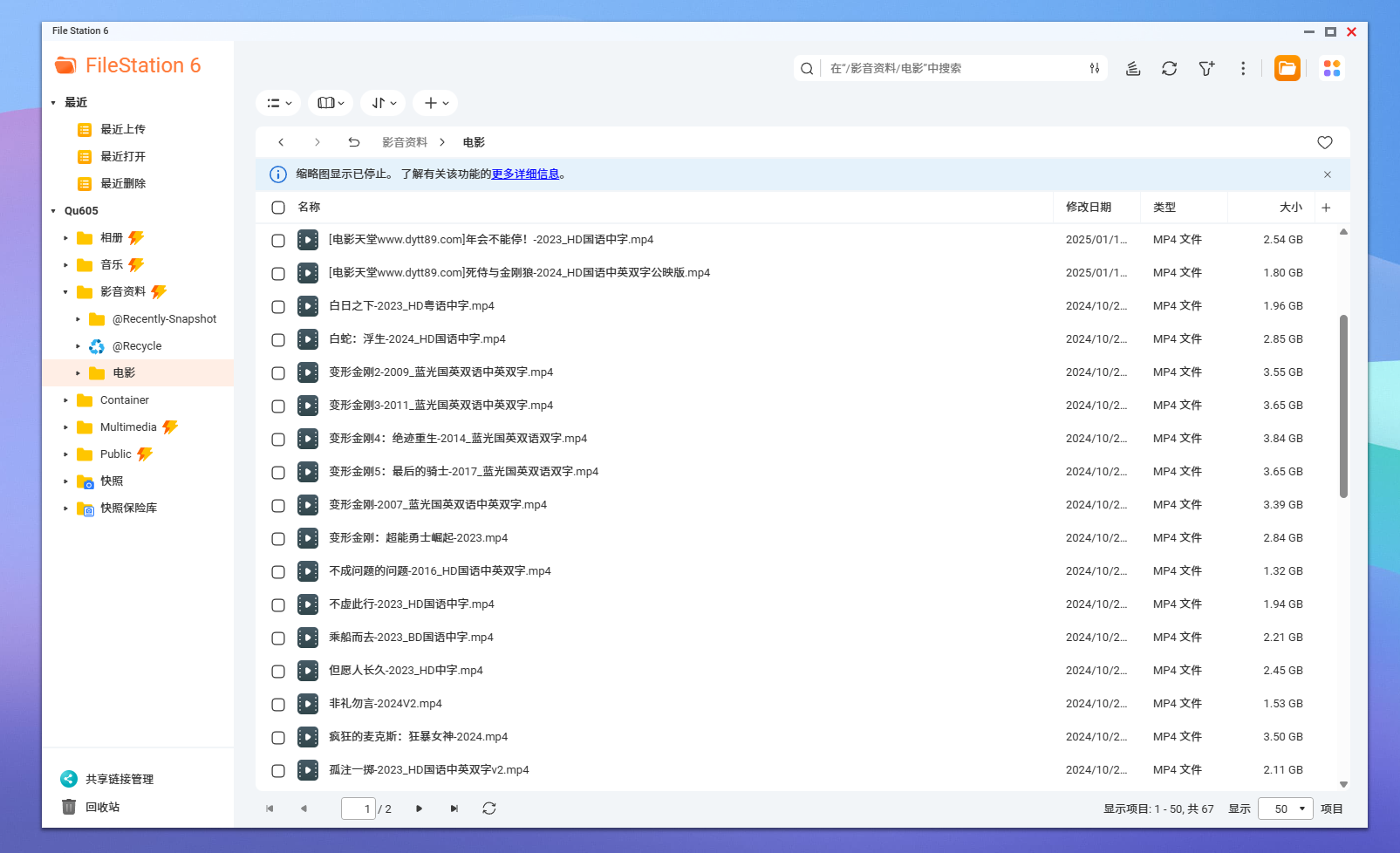The height and width of the screenshot is (853, 1400).
Task: Add current folder to favorites heart icon
Action: click(x=1324, y=142)
